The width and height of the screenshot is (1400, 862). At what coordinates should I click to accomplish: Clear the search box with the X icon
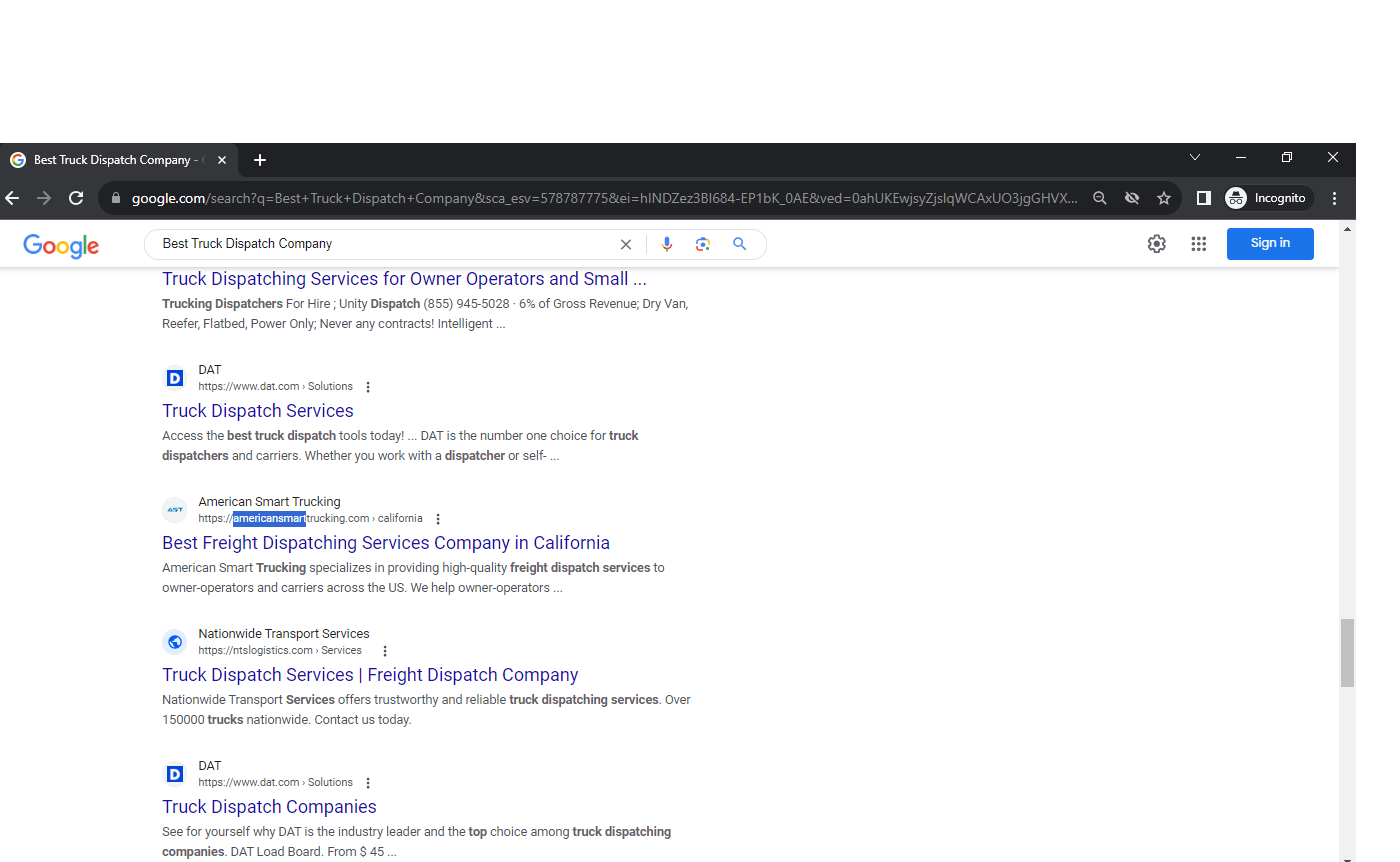(626, 244)
